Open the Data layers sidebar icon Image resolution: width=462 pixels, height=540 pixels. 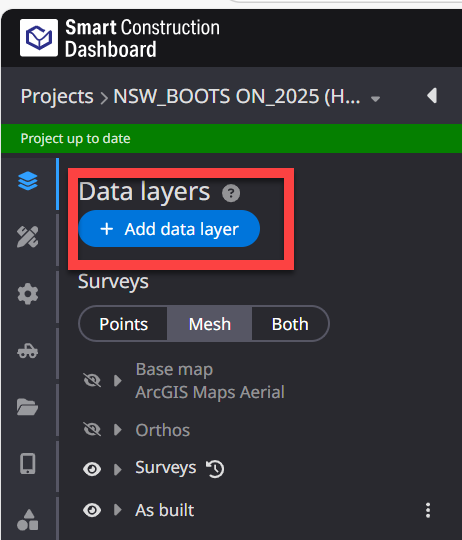pos(28,181)
